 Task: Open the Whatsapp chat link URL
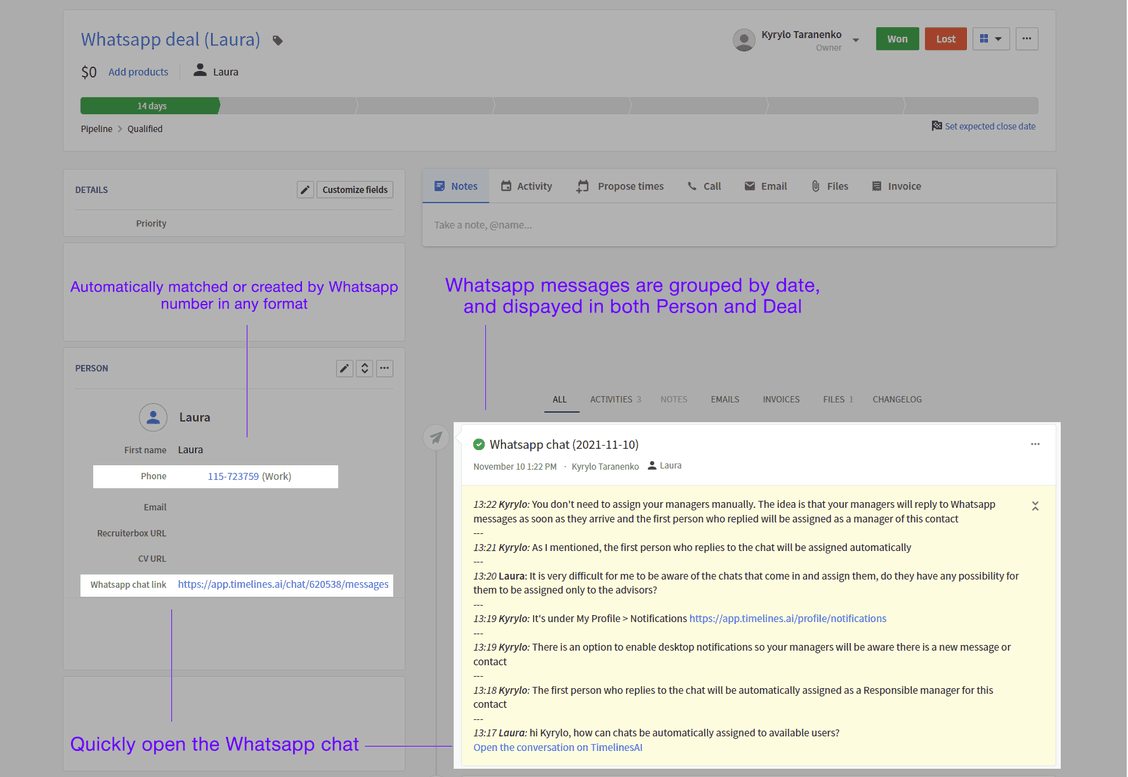(x=283, y=584)
